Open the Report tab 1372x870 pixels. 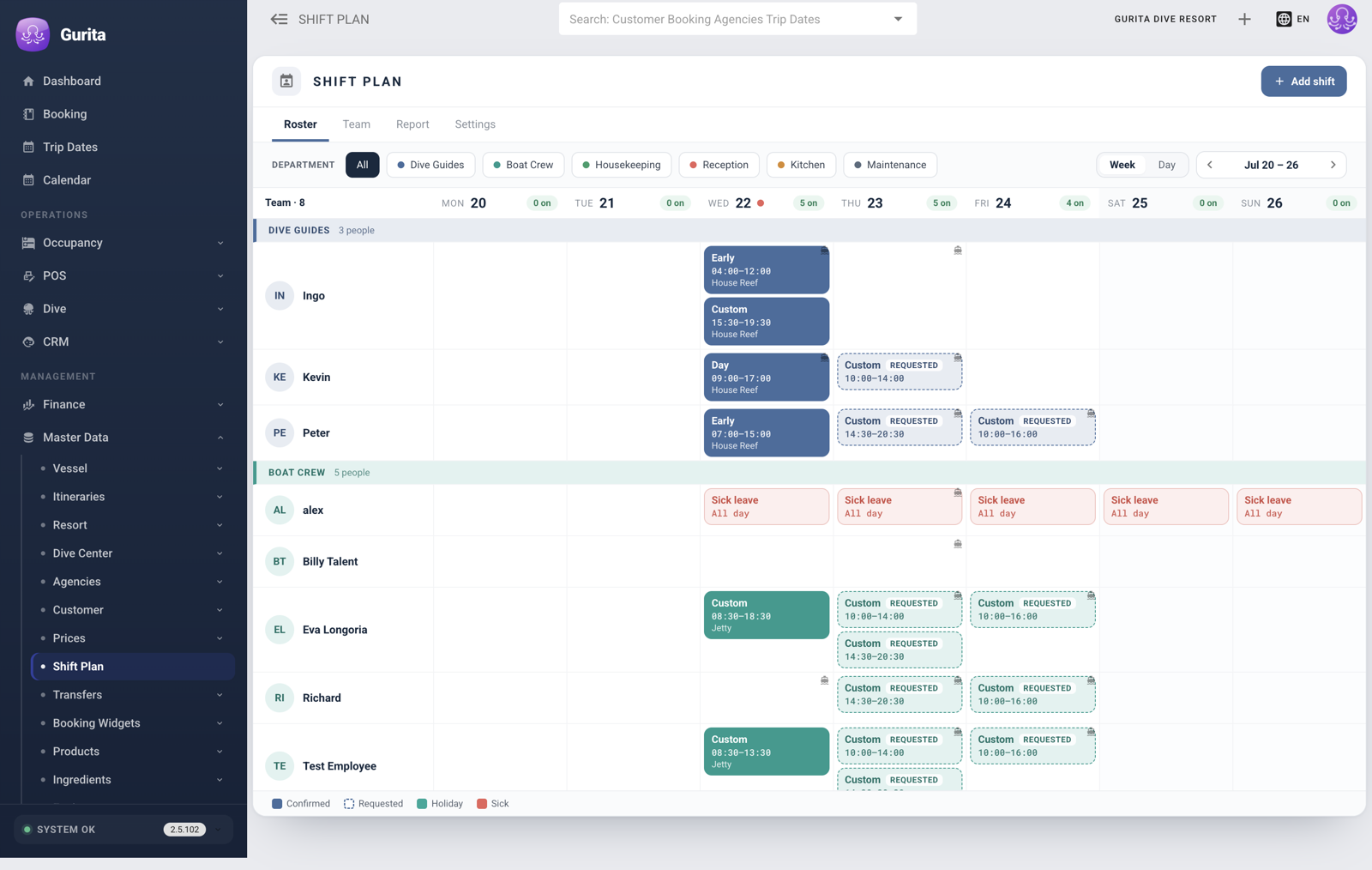412,124
